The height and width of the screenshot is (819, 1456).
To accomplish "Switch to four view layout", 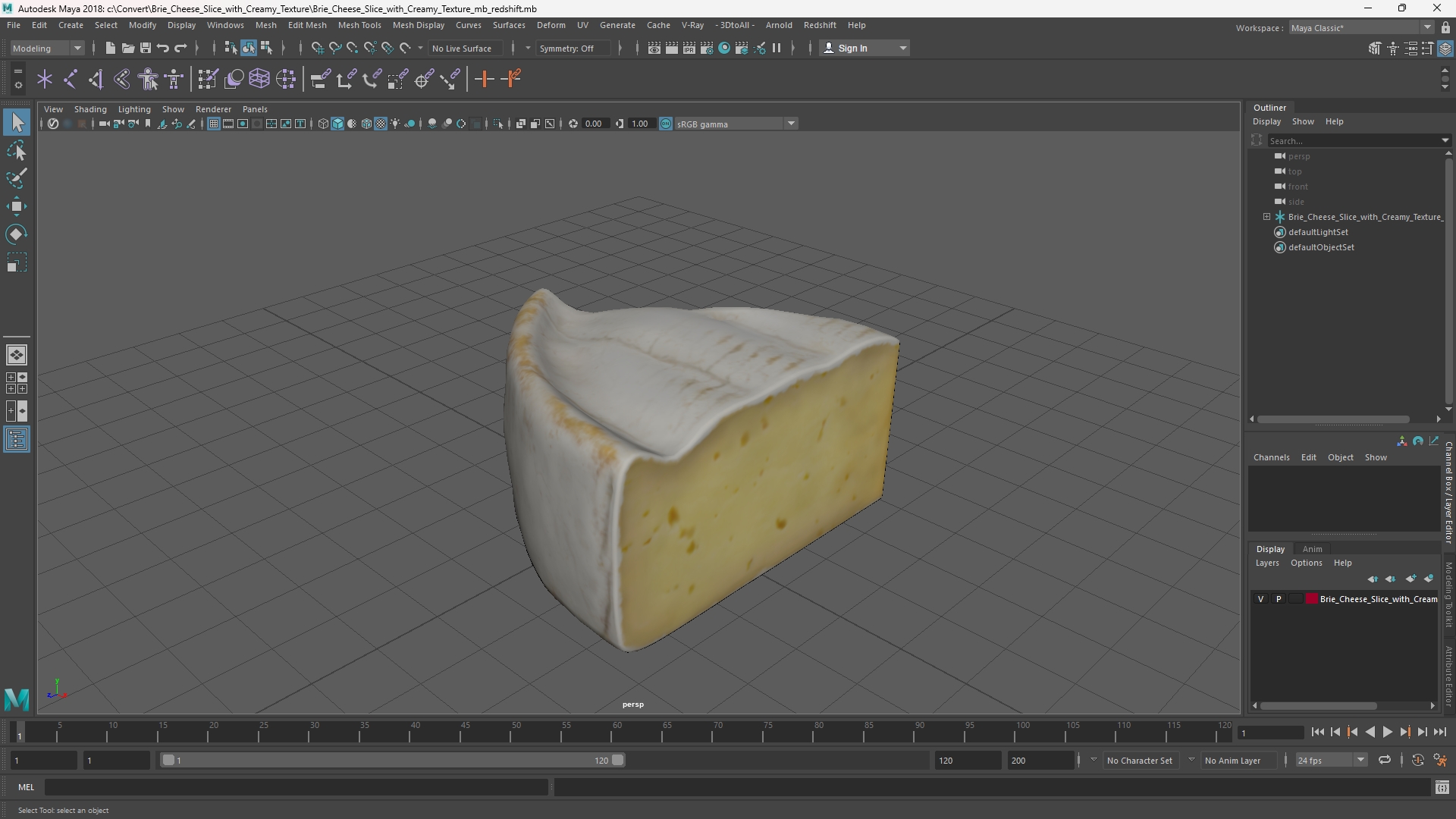I will (x=17, y=383).
